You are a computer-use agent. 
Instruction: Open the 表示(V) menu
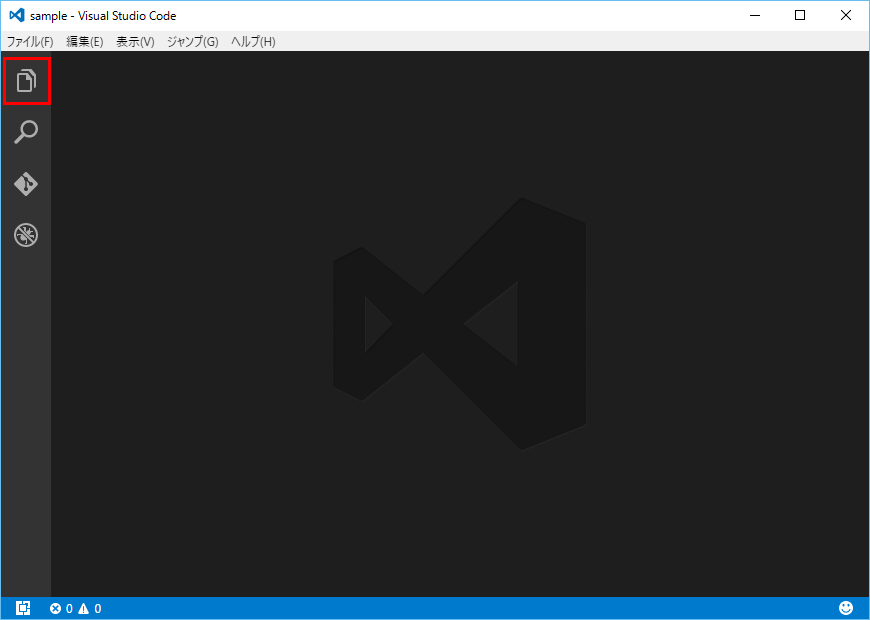pyautogui.click(x=135, y=42)
